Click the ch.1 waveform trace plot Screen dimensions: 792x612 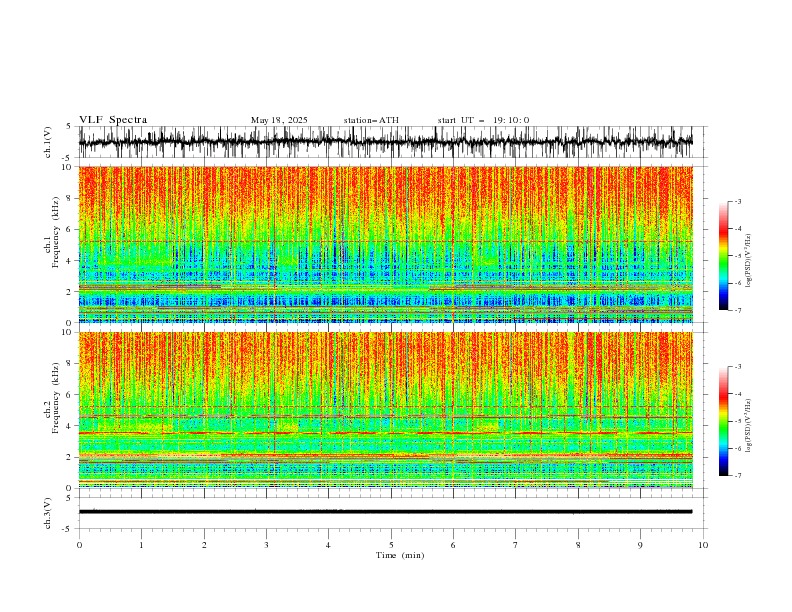[x=386, y=142]
